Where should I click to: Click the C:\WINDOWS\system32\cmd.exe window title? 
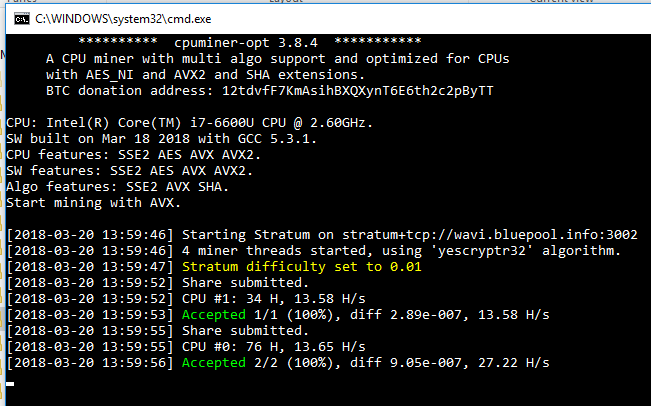coord(123,19)
